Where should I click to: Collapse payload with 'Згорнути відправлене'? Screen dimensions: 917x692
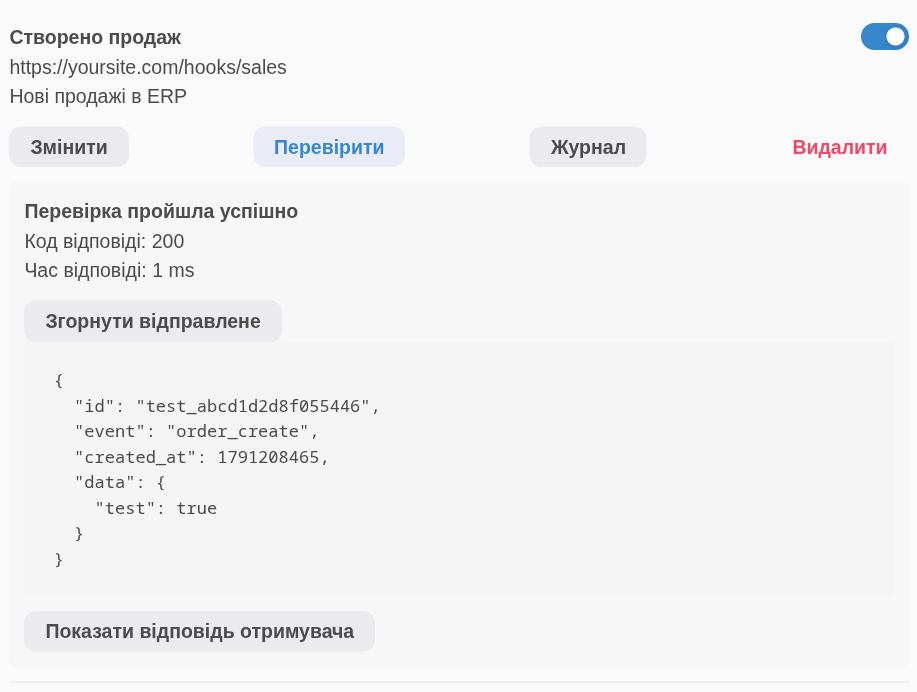tap(153, 321)
